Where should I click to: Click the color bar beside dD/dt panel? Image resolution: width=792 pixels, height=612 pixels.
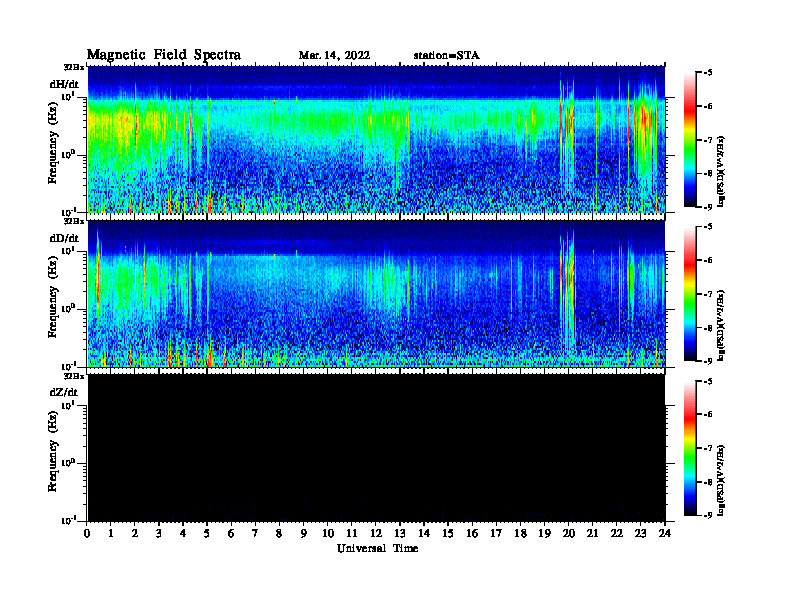[x=690, y=294]
